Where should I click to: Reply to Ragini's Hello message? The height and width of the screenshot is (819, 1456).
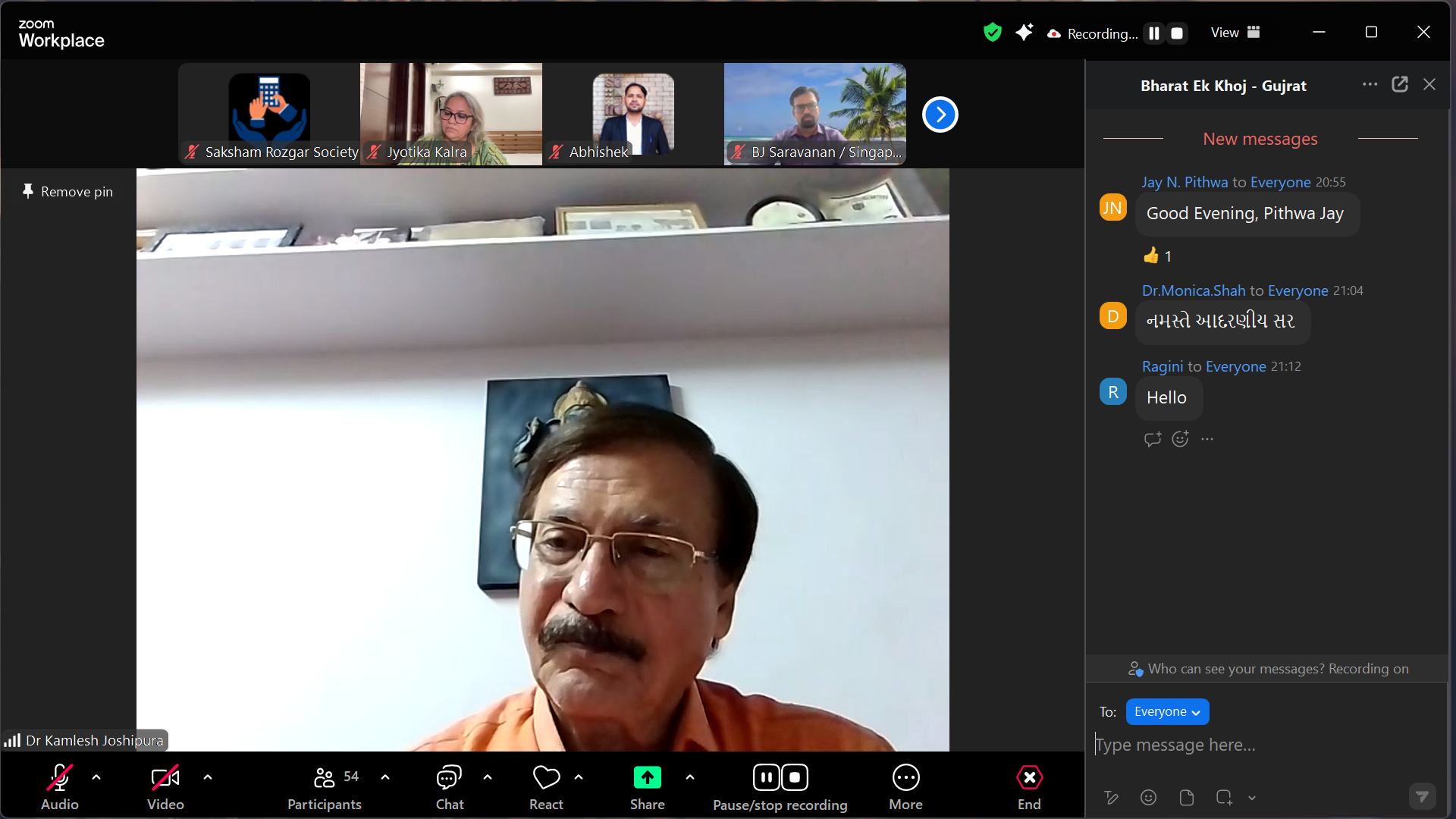pos(1152,439)
